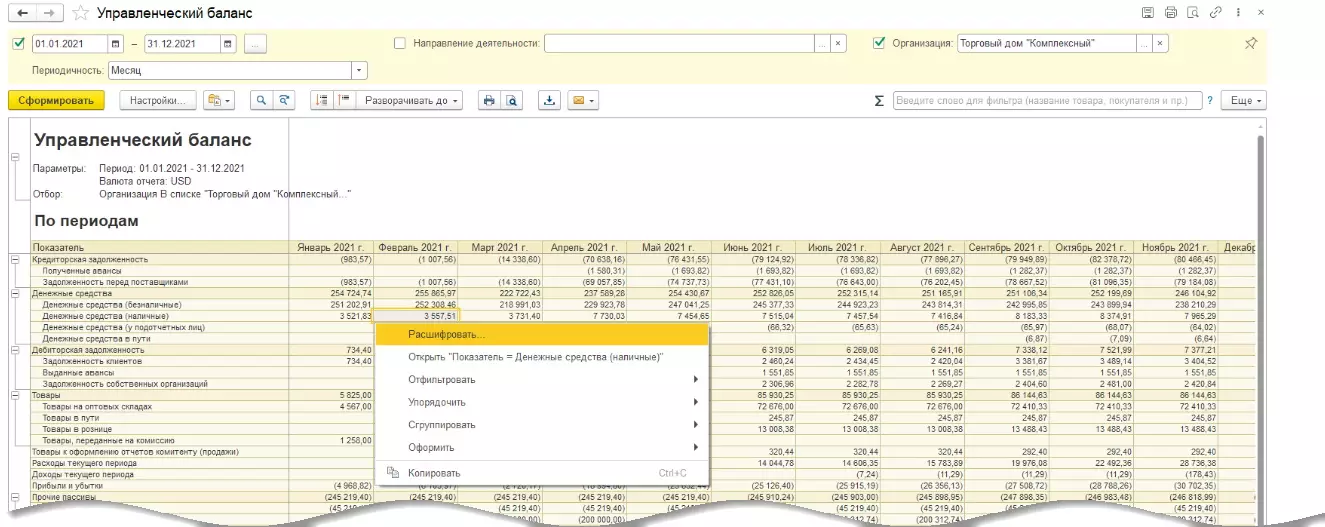Viewport: 1325px width, 527px height.
Task: Select Расшифровать in the context menu
Action: point(446,334)
